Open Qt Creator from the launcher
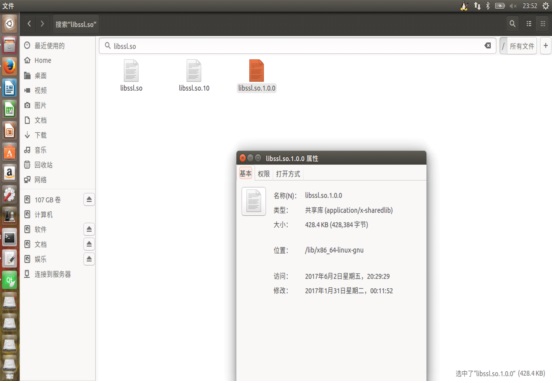This screenshot has width=554, height=383. pyautogui.click(x=10, y=281)
